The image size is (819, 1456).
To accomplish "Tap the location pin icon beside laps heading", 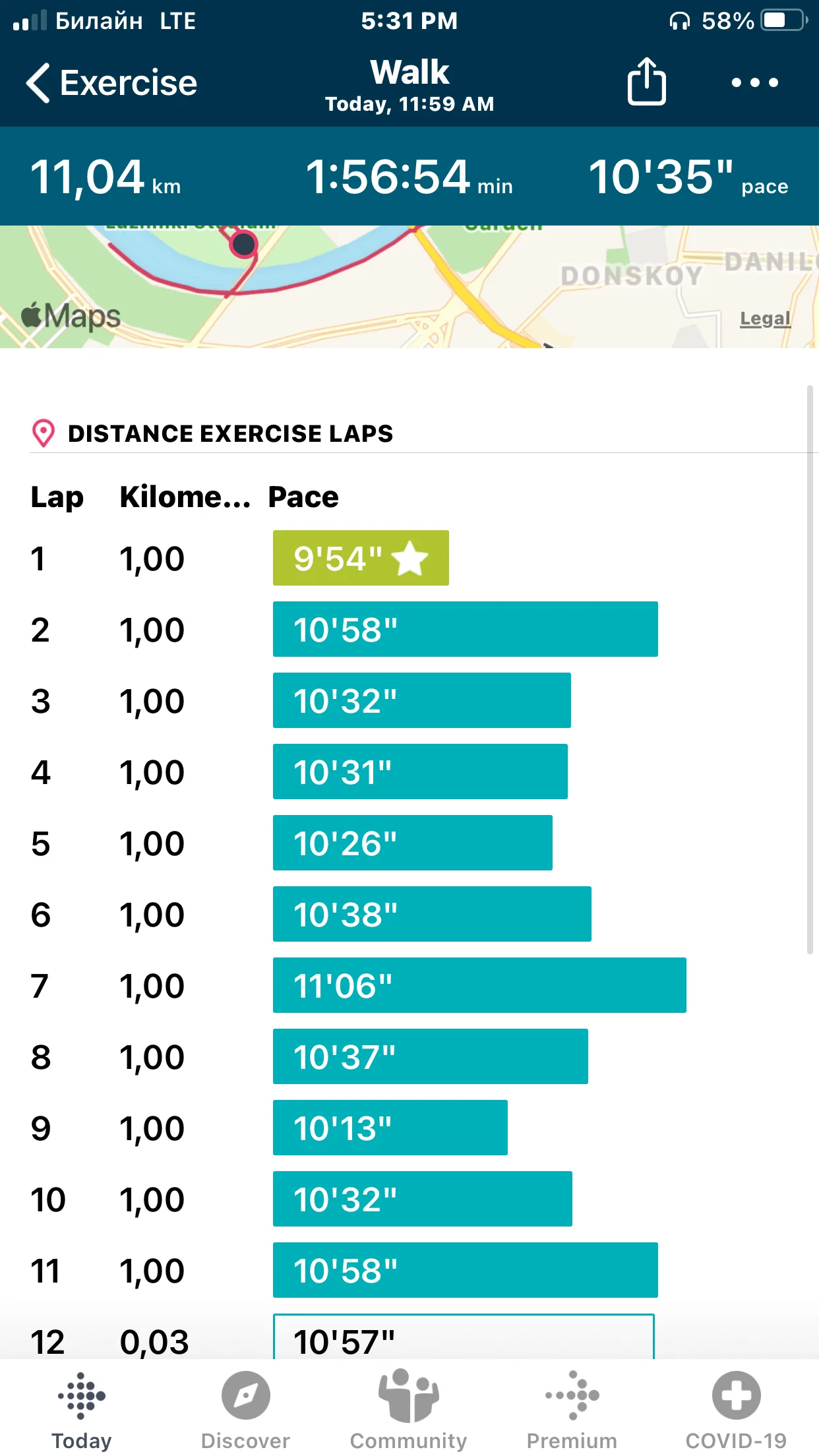I will [x=44, y=433].
